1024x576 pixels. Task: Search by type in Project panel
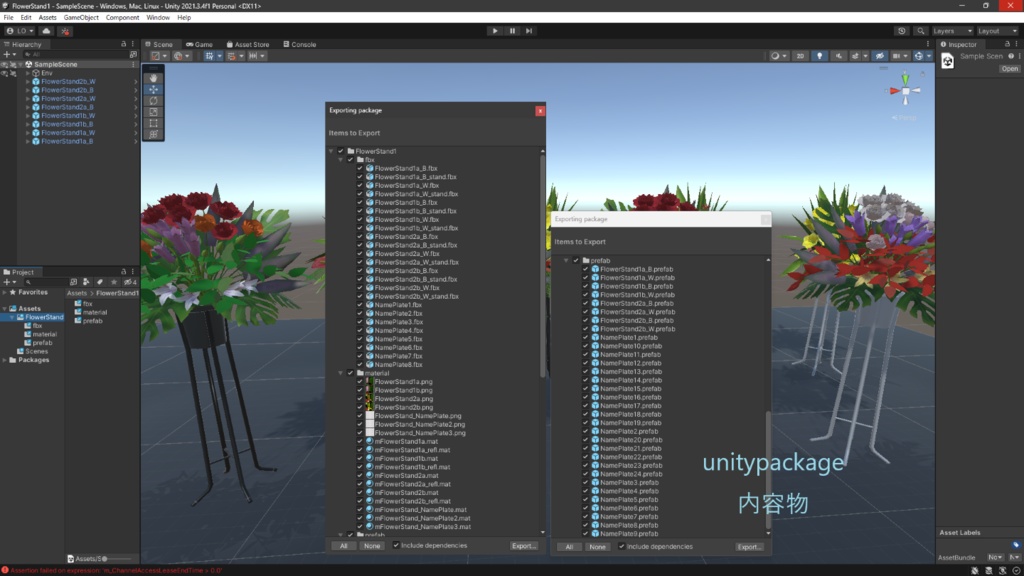pos(86,282)
